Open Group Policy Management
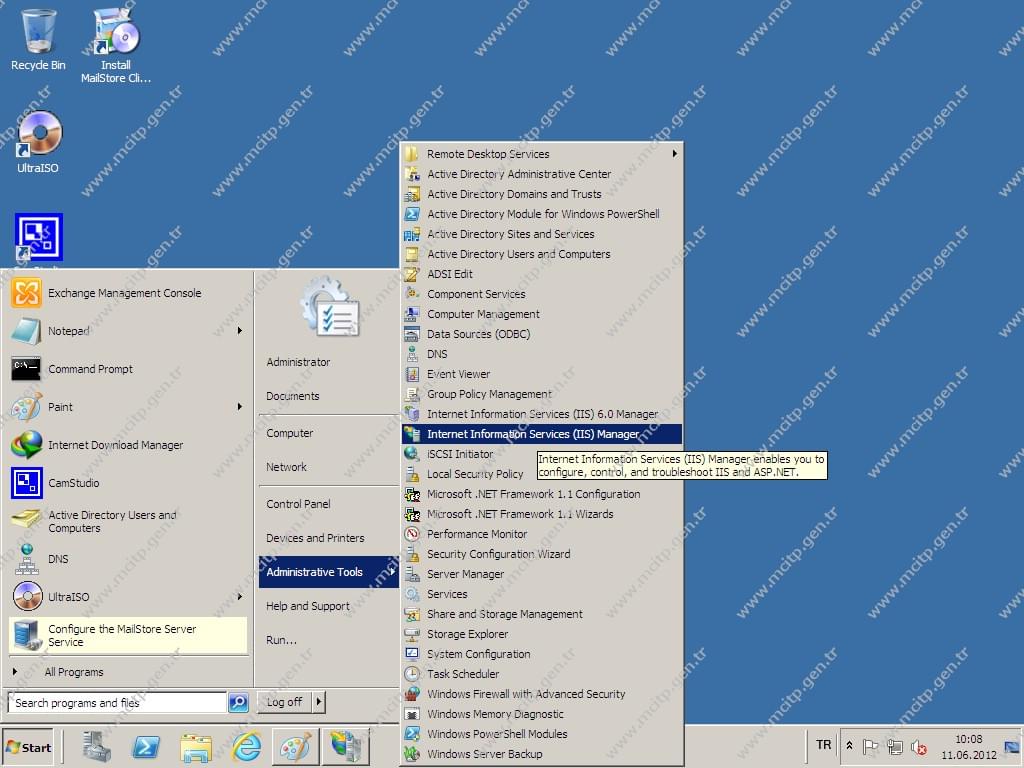 [x=542, y=394]
